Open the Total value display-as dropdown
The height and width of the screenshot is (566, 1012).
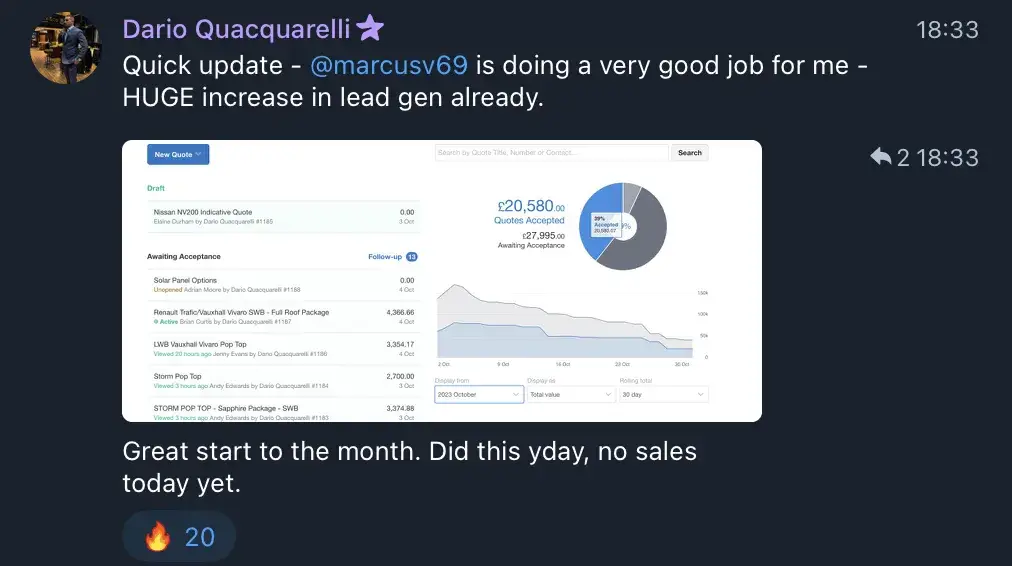click(x=571, y=395)
